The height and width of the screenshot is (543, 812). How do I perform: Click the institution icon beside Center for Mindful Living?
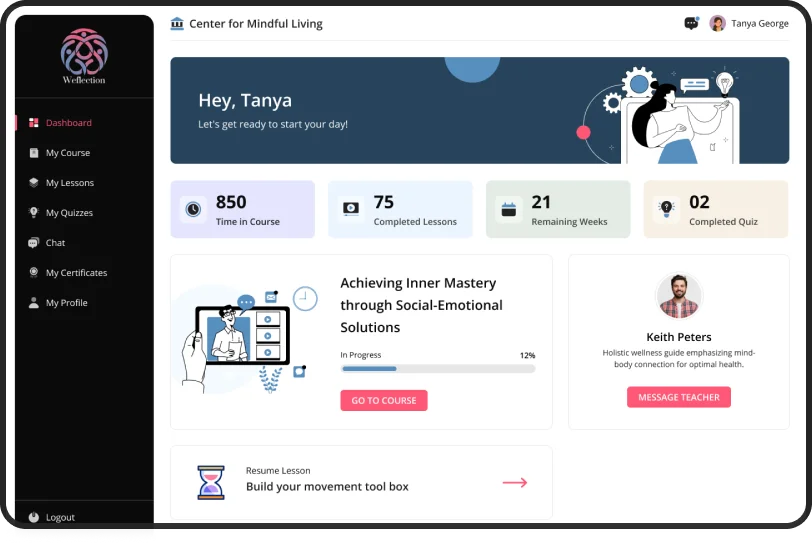pyautogui.click(x=177, y=24)
